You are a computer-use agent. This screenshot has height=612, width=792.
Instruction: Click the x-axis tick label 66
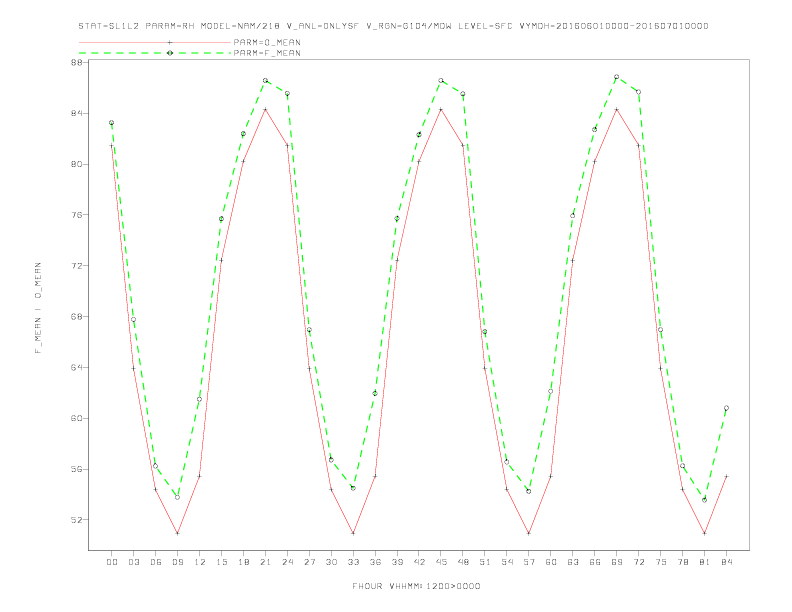coord(595,562)
